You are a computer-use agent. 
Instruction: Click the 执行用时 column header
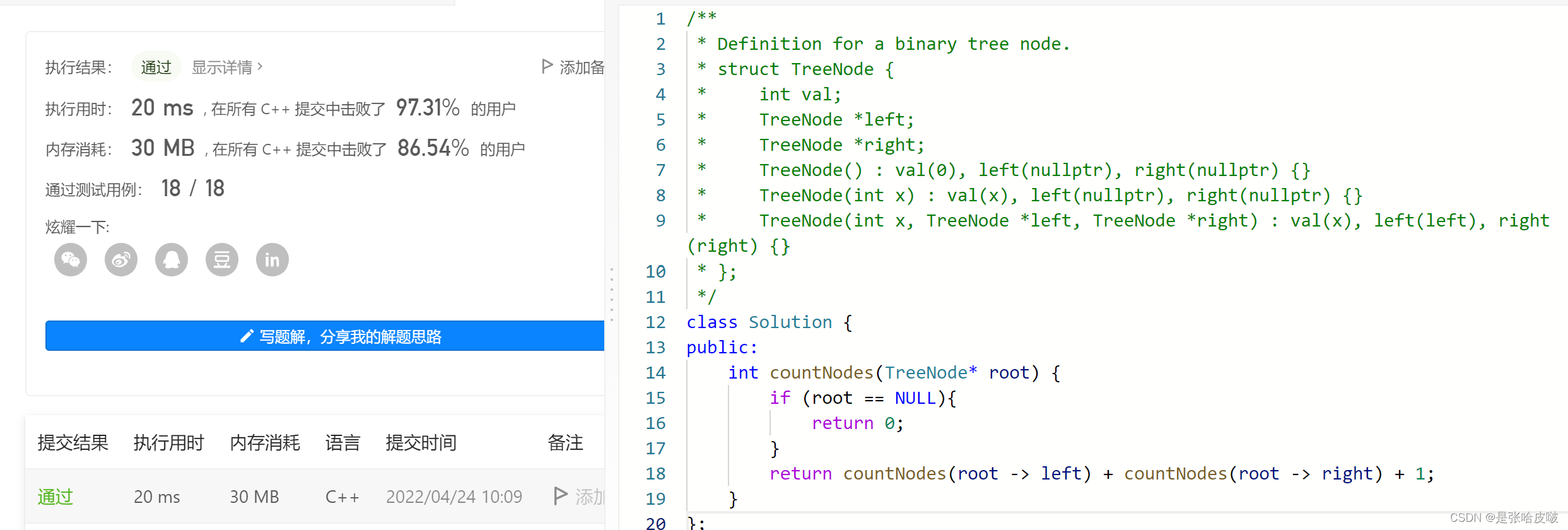click(x=169, y=442)
